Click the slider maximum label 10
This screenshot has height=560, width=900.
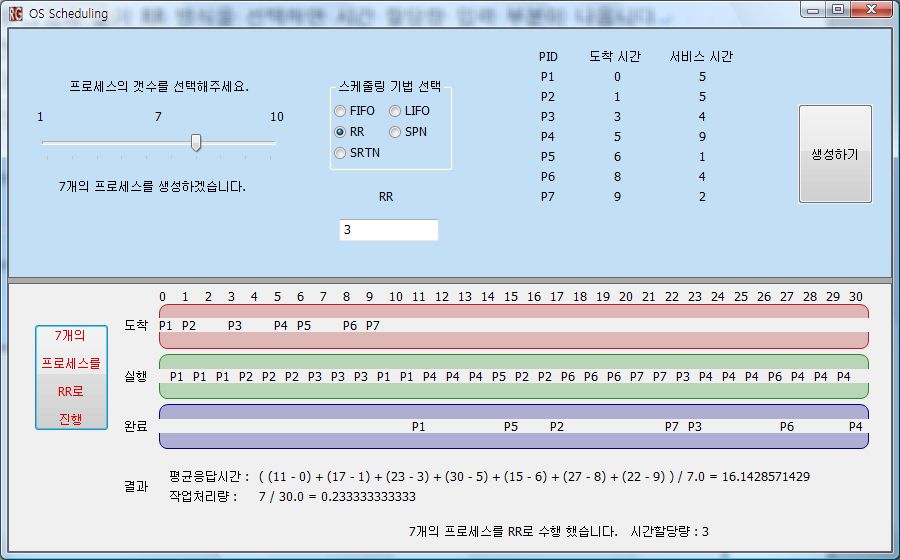[277, 117]
